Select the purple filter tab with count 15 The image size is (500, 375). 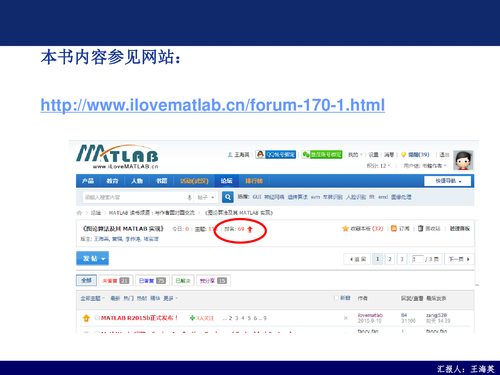213,281
